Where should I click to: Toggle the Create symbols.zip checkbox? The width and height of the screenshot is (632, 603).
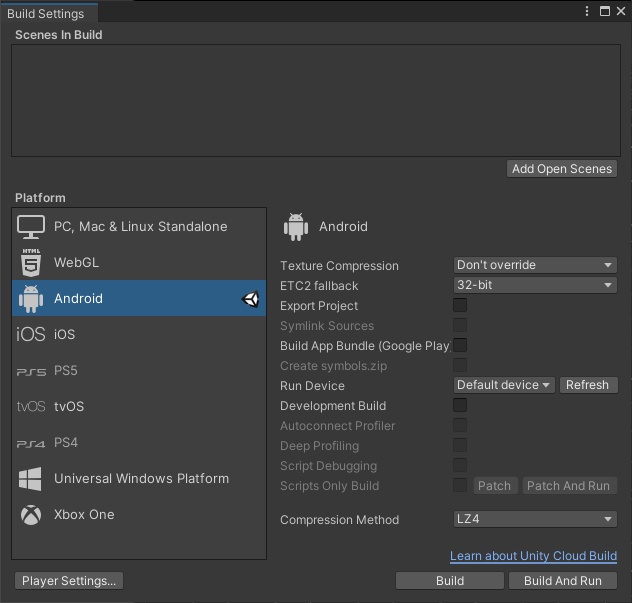460,365
